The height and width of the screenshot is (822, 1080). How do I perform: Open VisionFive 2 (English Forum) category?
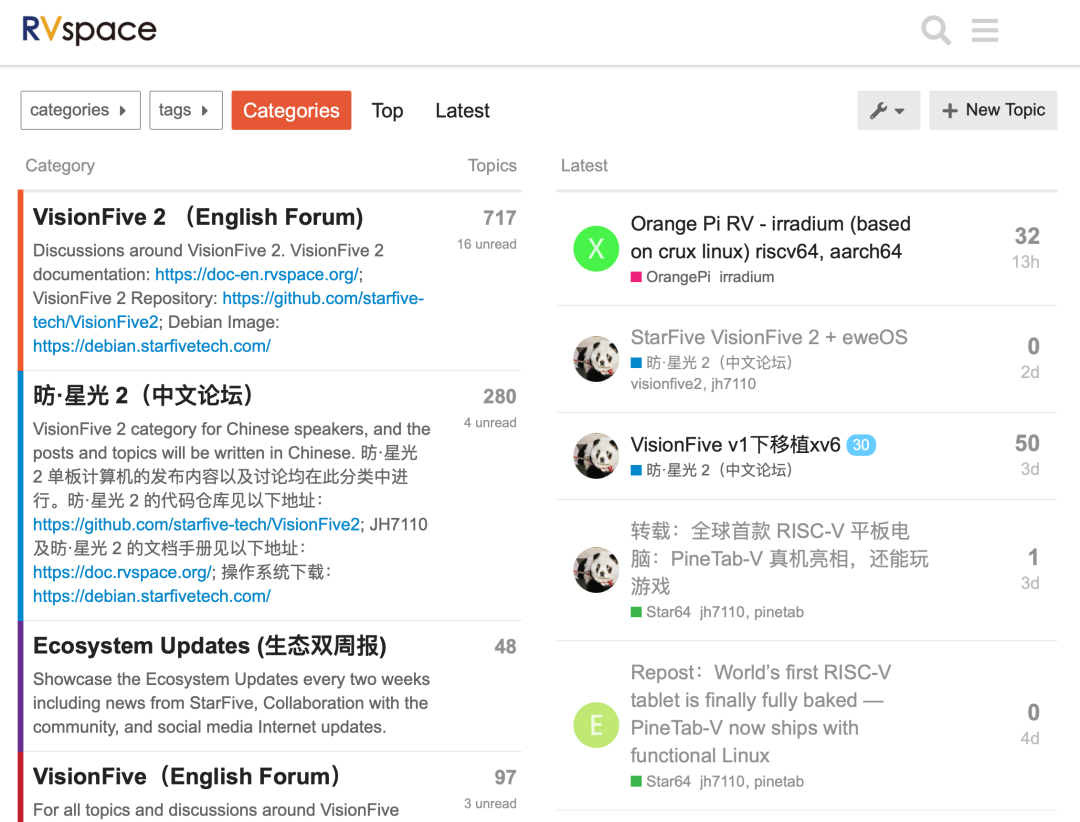tap(198, 217)
